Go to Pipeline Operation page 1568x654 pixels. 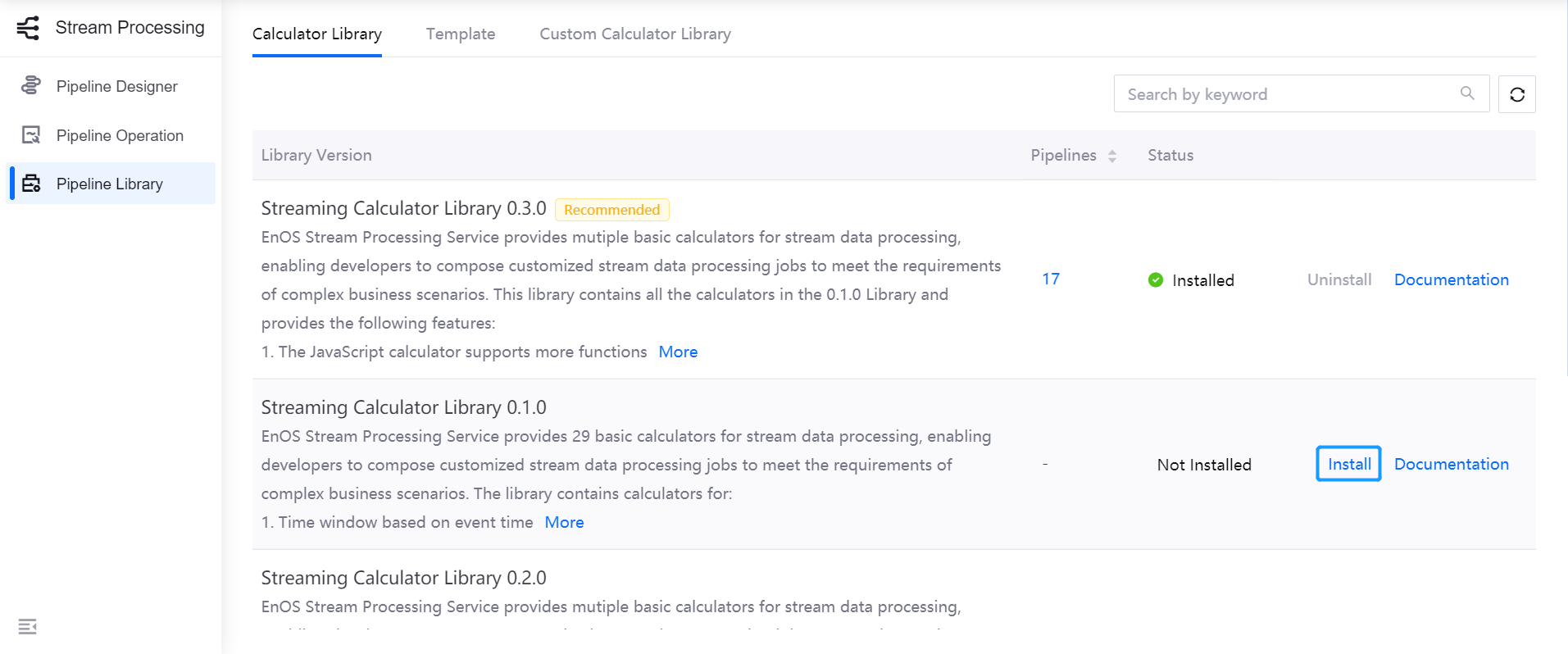pyautogui.click(x=111, y=135)
